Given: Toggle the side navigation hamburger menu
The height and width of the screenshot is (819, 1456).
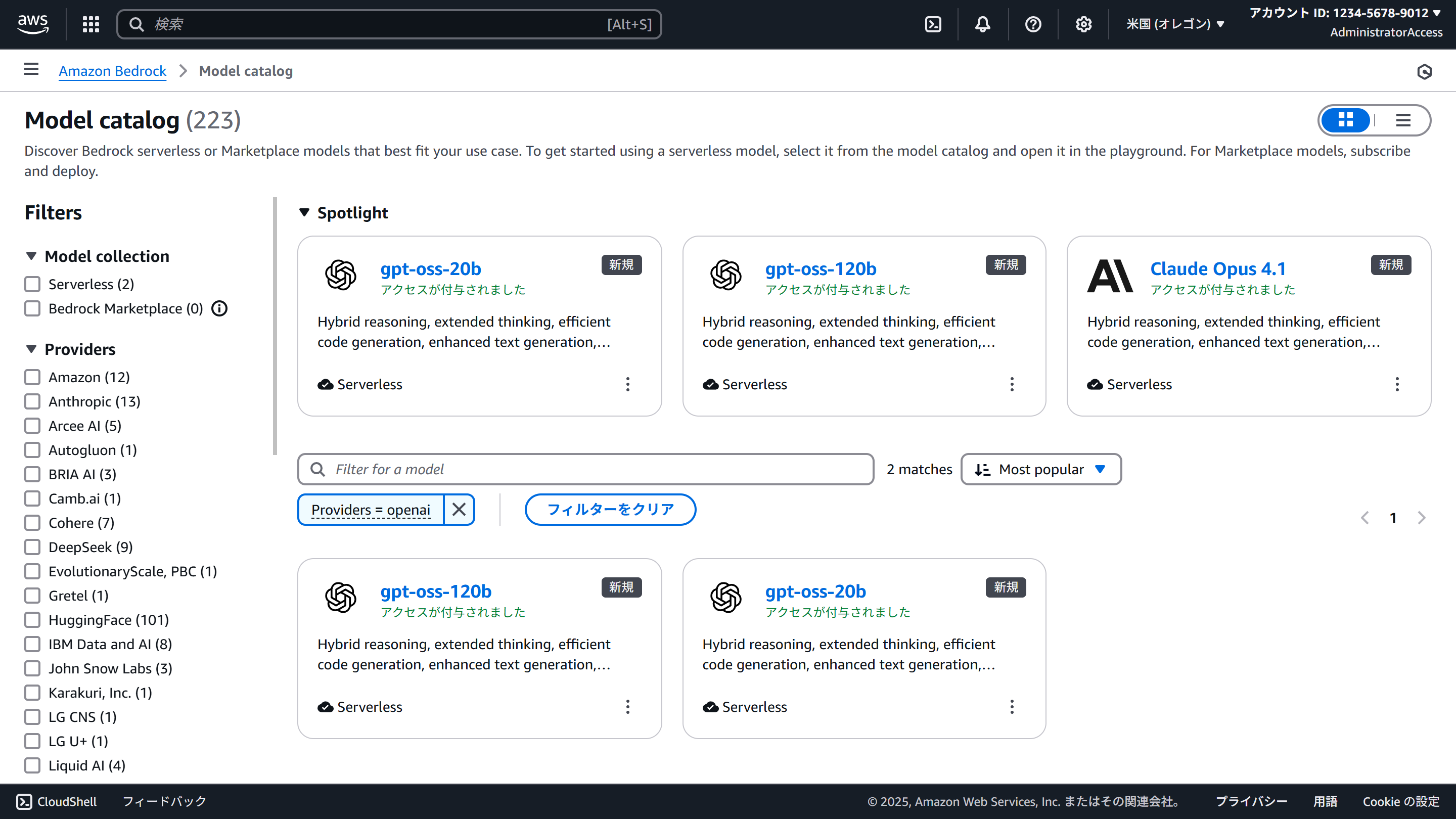Looking at the screenshot, I should pos(32,70).
